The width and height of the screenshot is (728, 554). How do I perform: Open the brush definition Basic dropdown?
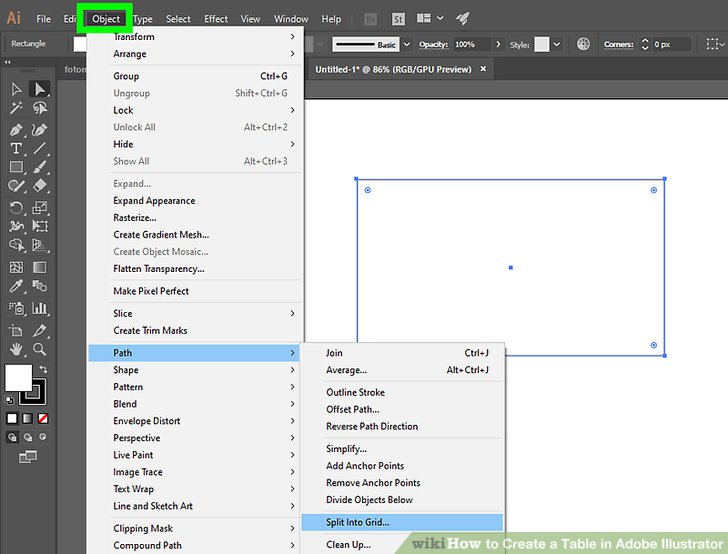[407, 45]
